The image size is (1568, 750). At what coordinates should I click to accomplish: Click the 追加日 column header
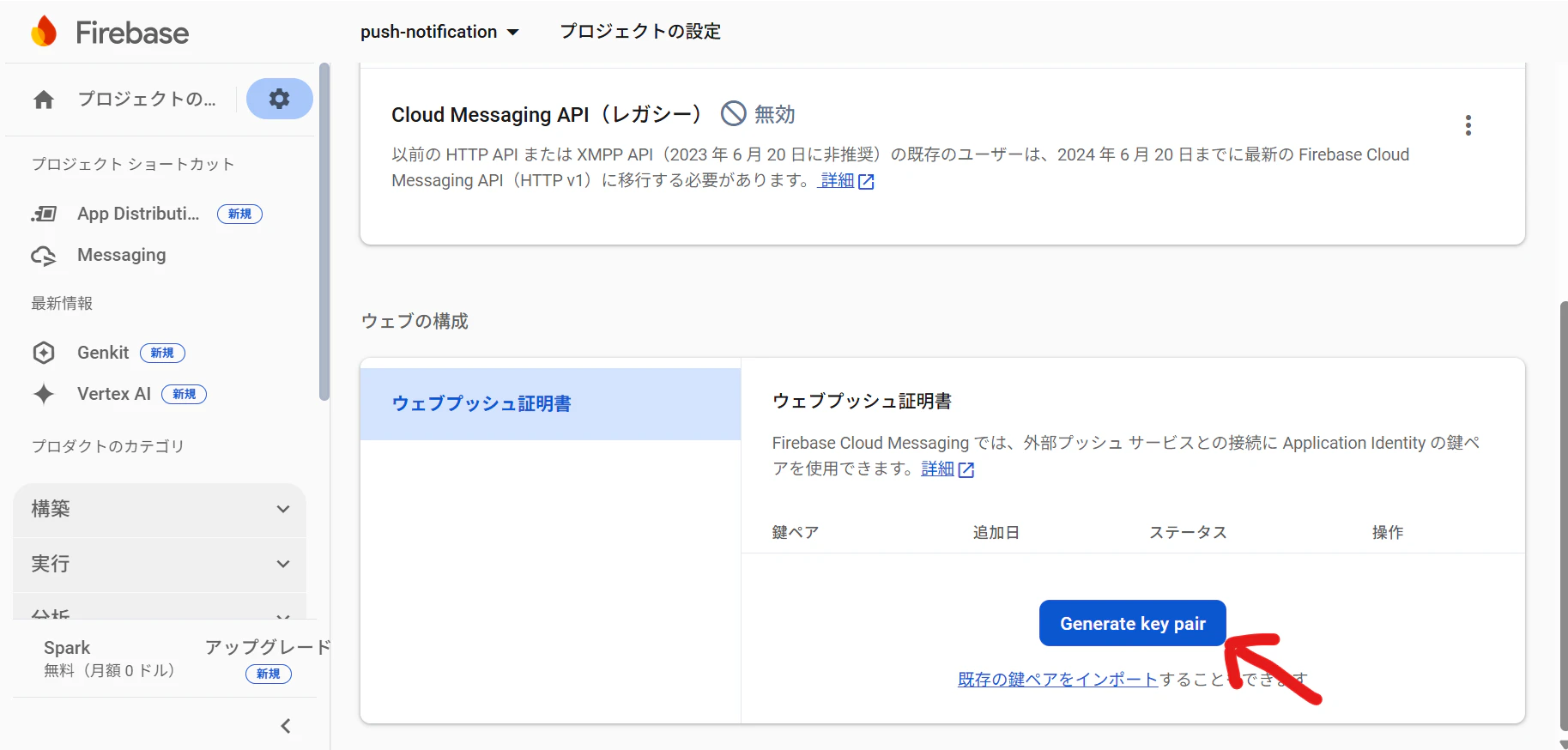[x=996, y=532]
